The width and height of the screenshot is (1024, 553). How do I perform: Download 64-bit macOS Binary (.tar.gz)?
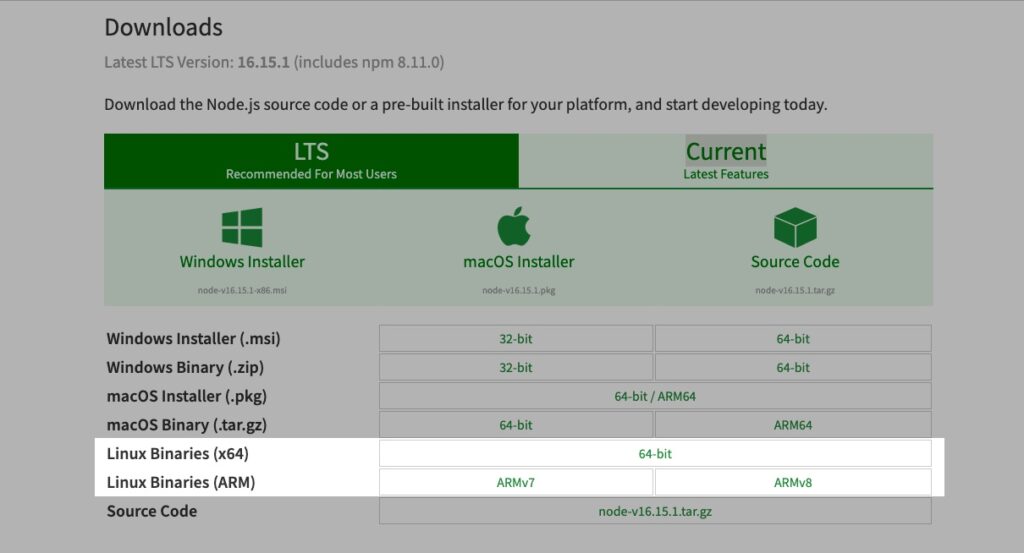coord(516,425)
